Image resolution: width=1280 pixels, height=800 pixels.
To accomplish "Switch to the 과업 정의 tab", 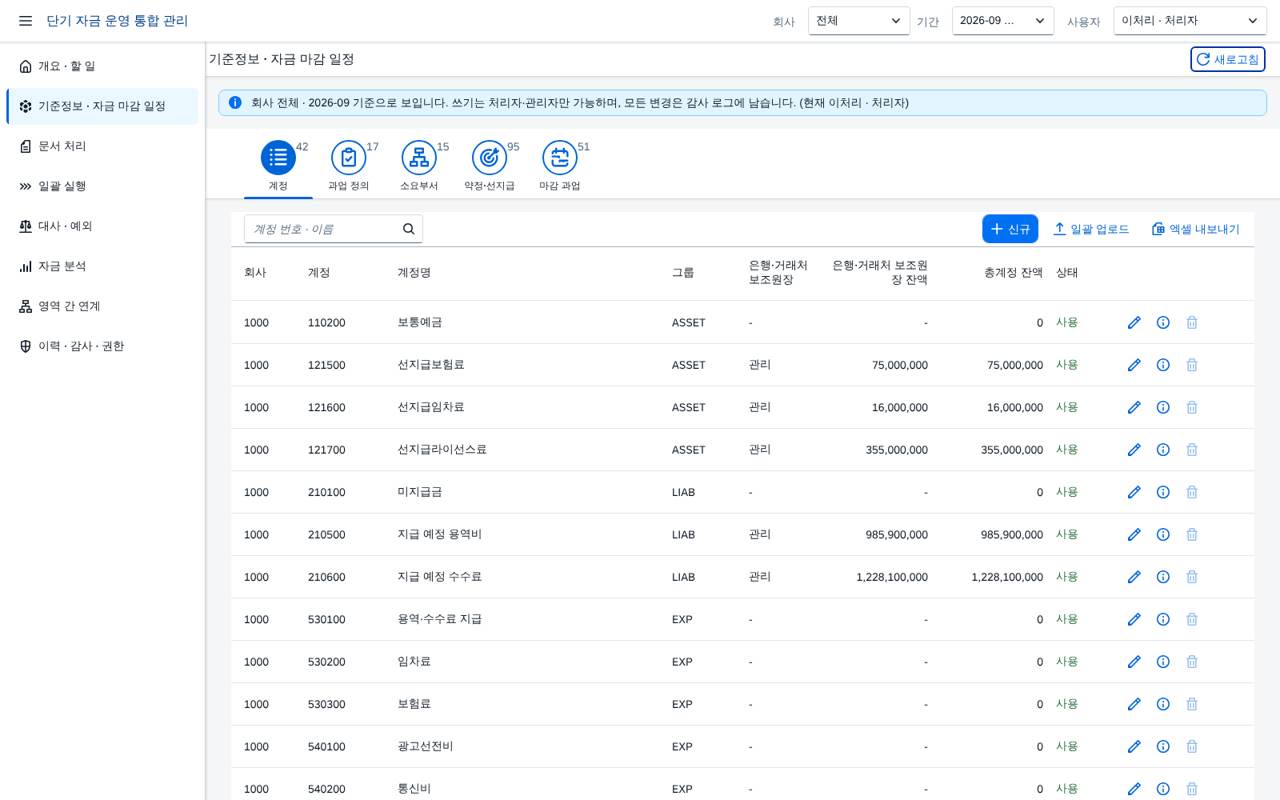I will [x=349, y=167].
